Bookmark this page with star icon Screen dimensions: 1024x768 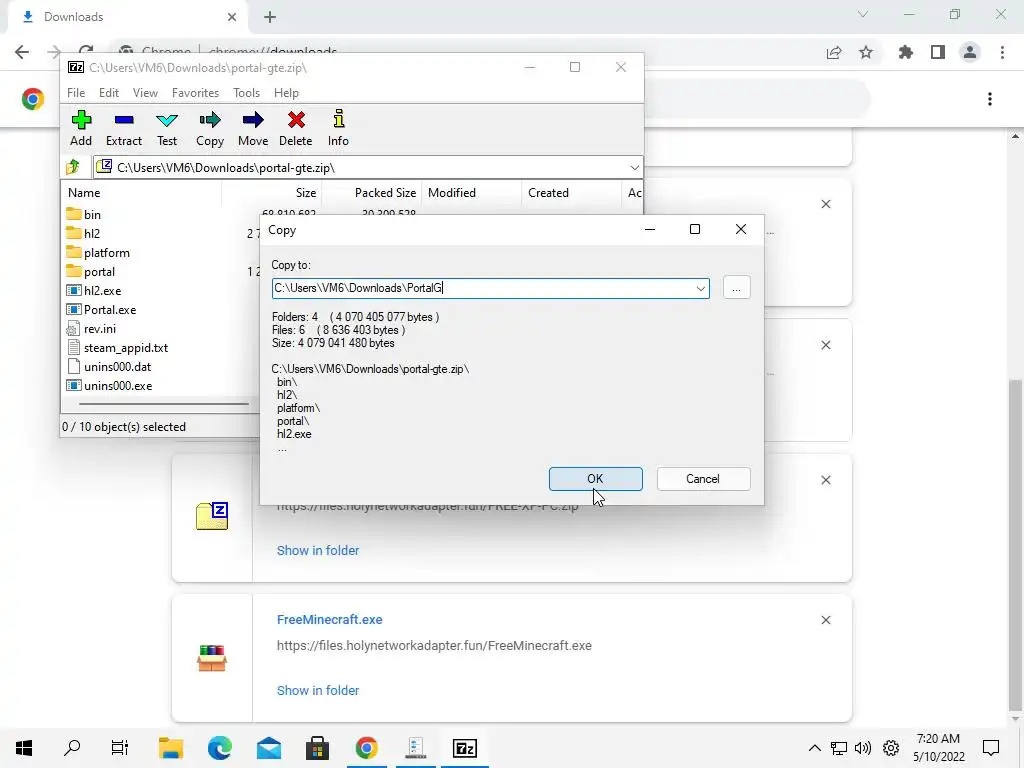[x=866, y=52]
